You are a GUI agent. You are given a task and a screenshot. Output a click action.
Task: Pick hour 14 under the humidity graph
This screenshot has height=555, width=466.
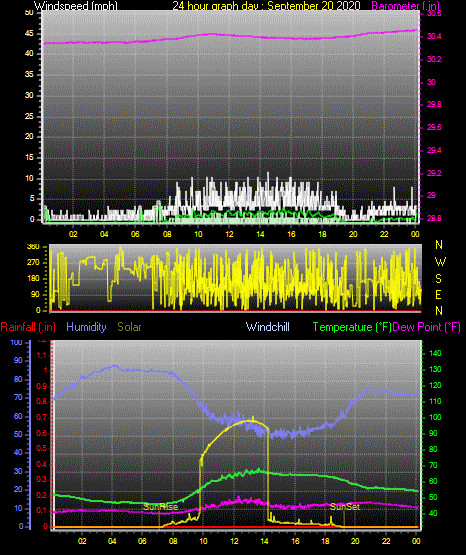tap(264, 541)
